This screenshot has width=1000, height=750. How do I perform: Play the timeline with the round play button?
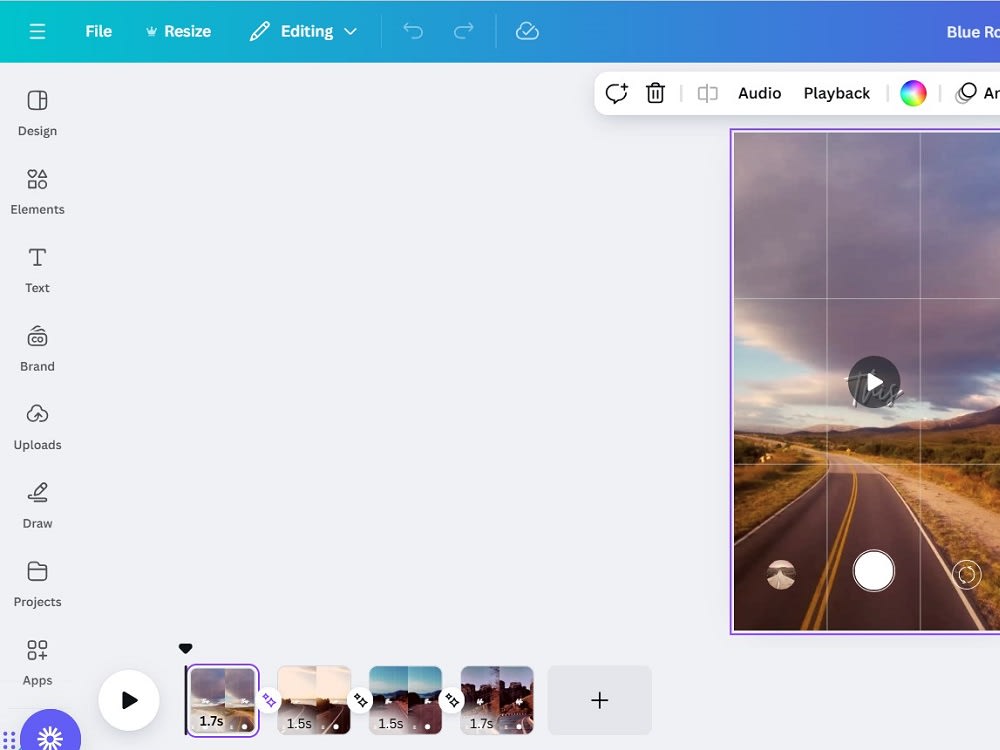(x=129, y=700)
